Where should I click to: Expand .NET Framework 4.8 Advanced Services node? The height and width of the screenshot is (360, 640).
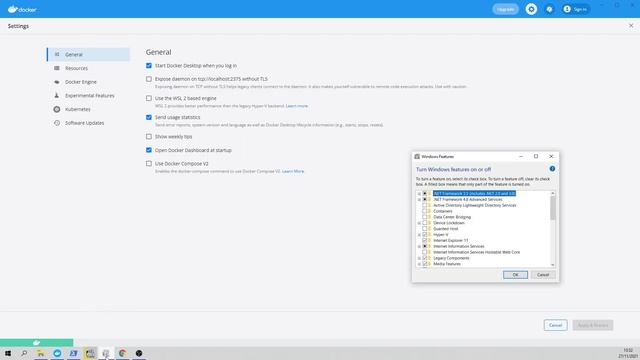click(419, 200)
